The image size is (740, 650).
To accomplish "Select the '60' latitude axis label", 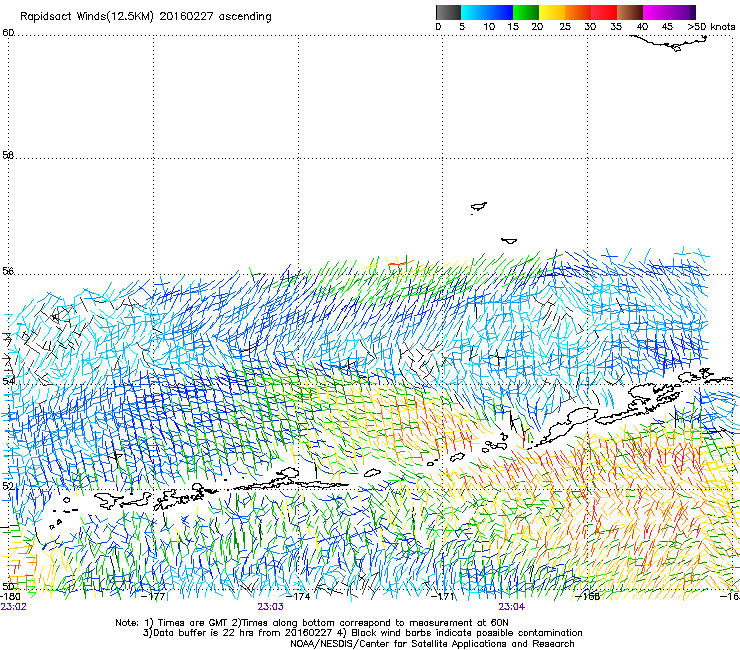I will pos(8,33).
